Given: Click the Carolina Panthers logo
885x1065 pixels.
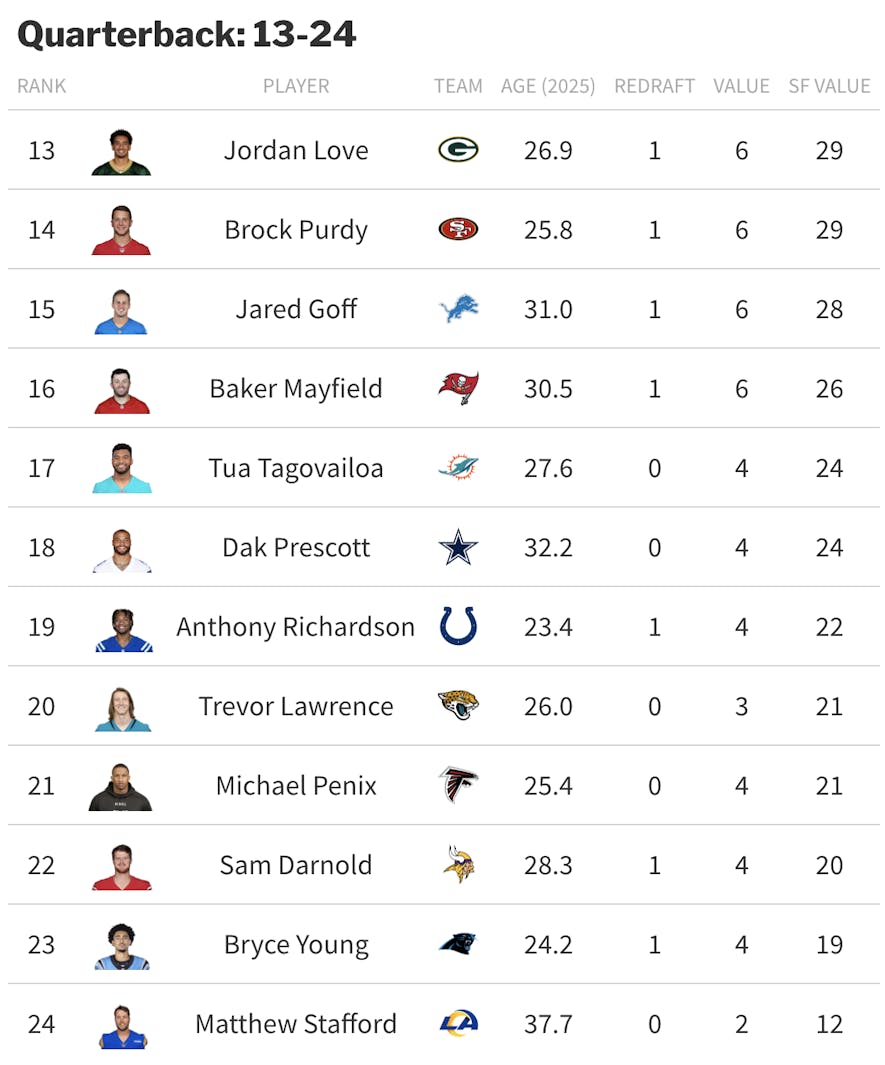Looking at the screenshot, I should pos(458,943).
